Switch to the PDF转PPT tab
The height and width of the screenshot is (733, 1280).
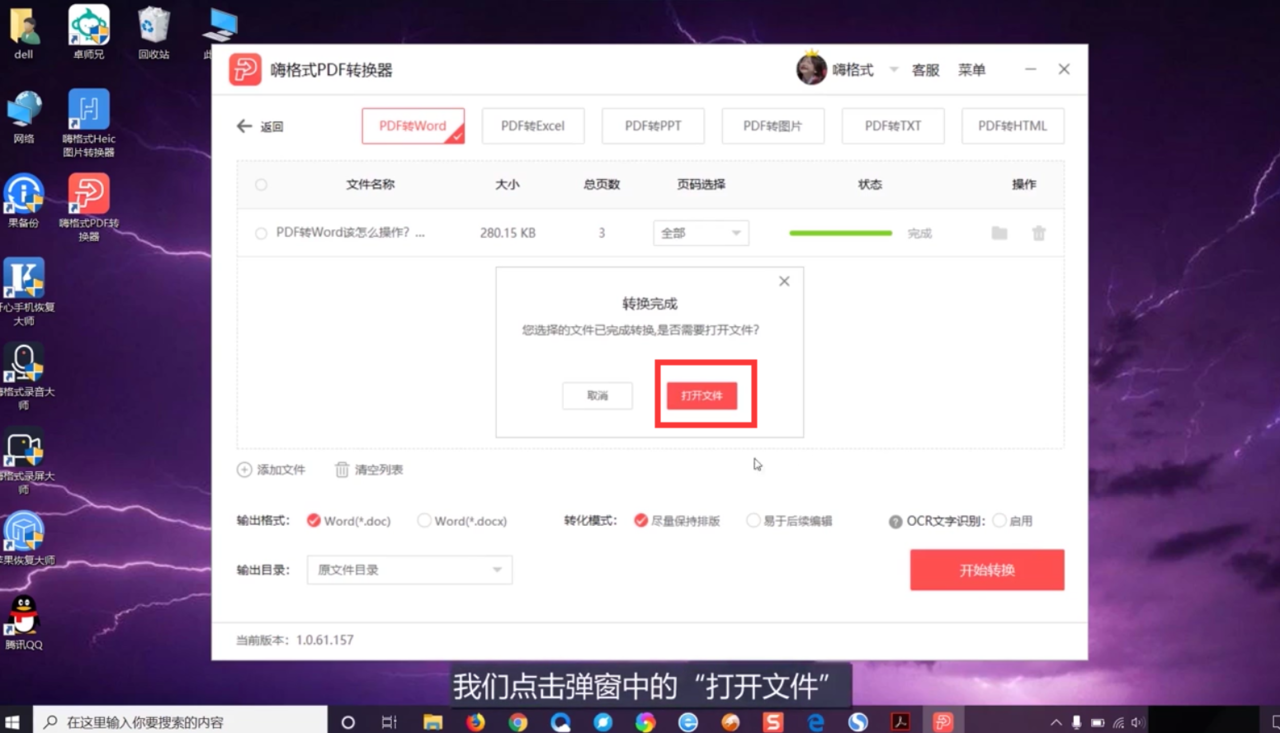click(x=653, y=126)
